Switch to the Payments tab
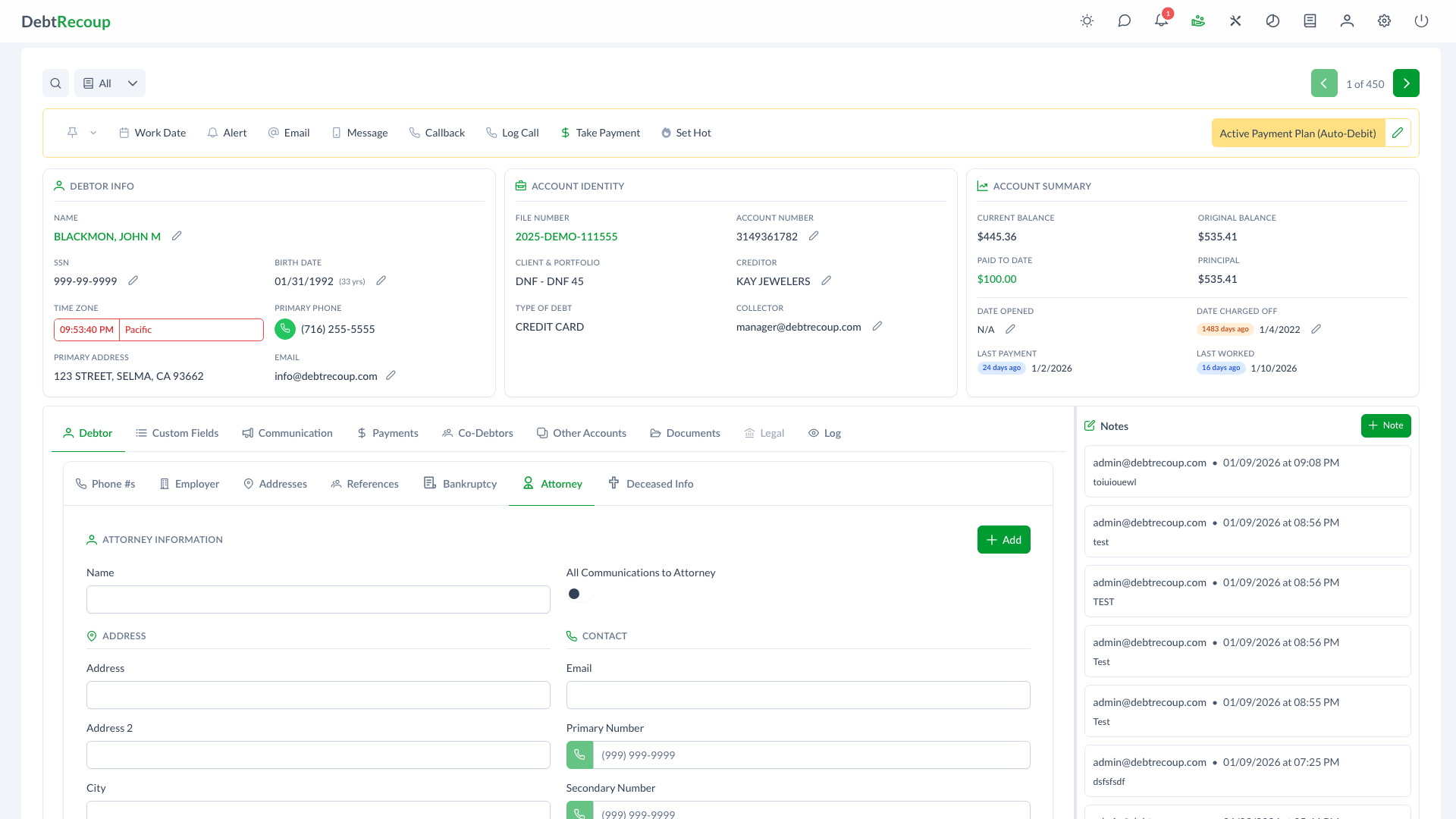This screenshot has width=1456, height=819. [388, 432]
